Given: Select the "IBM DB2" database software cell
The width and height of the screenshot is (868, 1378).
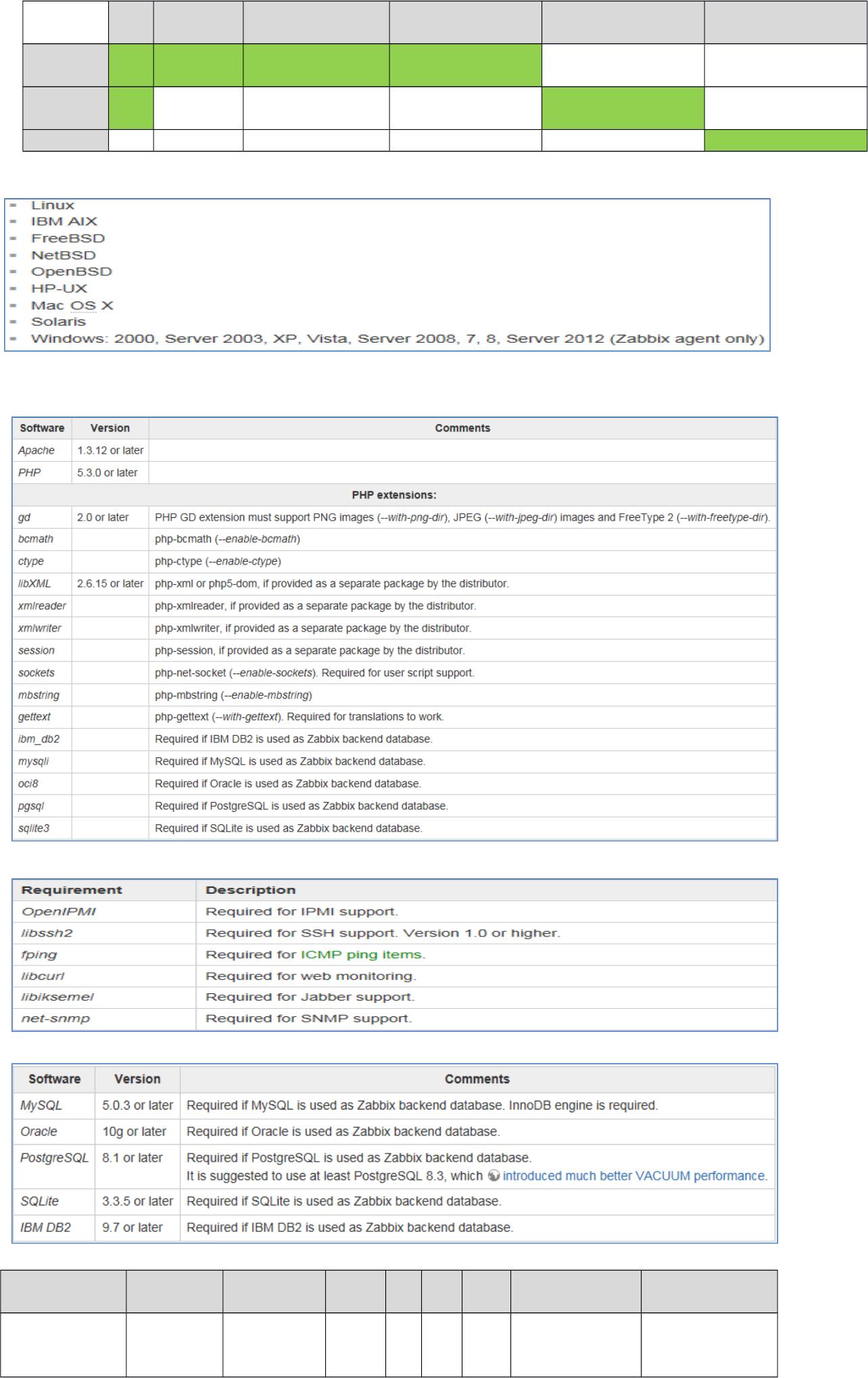Looking at the screenshot, I should pos(55,1227).
